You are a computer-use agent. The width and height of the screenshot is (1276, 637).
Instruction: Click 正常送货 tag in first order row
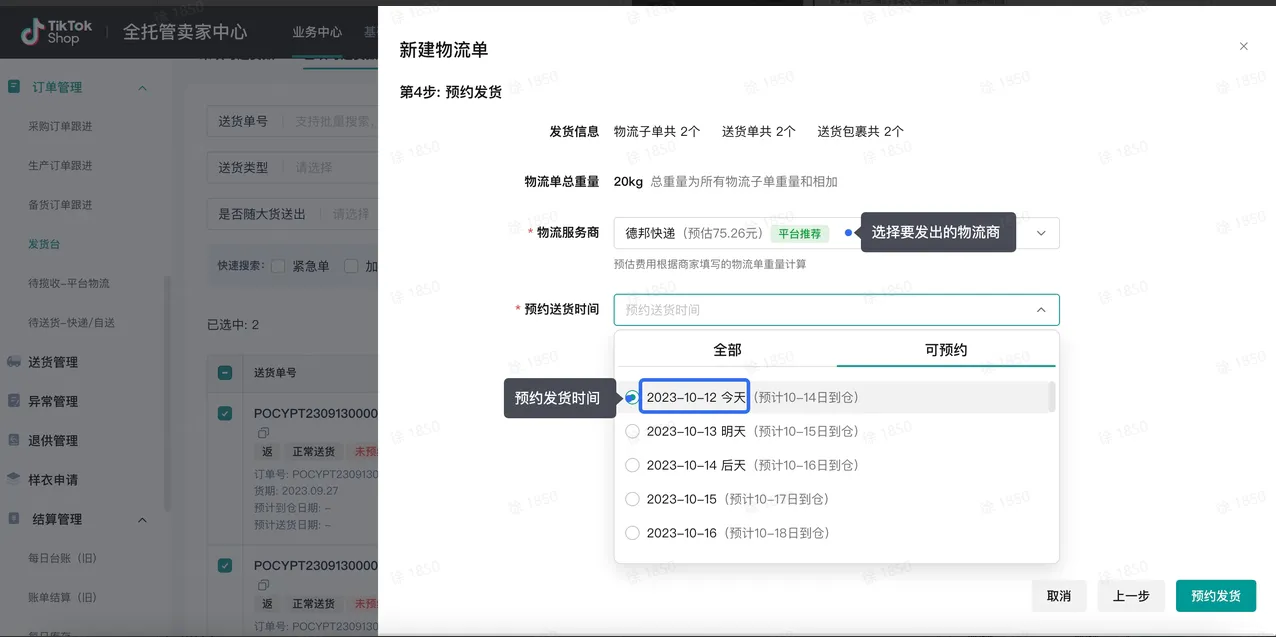pos(314,451)
